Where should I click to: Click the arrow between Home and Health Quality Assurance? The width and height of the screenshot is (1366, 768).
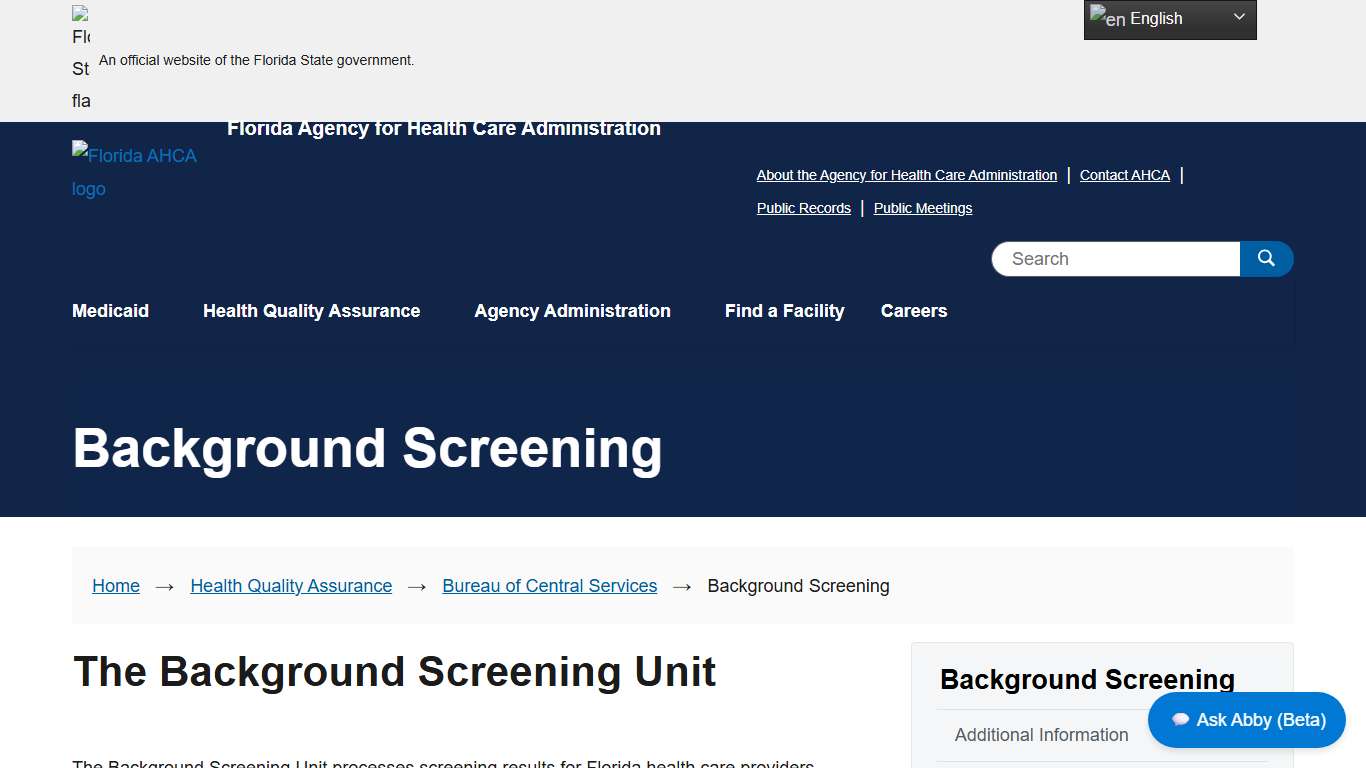[x=164, y=587]
